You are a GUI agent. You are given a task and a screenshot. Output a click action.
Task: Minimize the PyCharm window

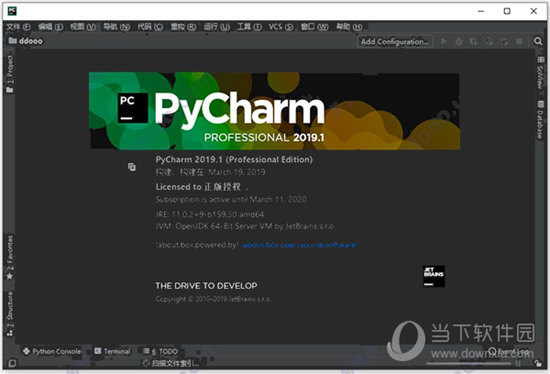click(481, 11)
